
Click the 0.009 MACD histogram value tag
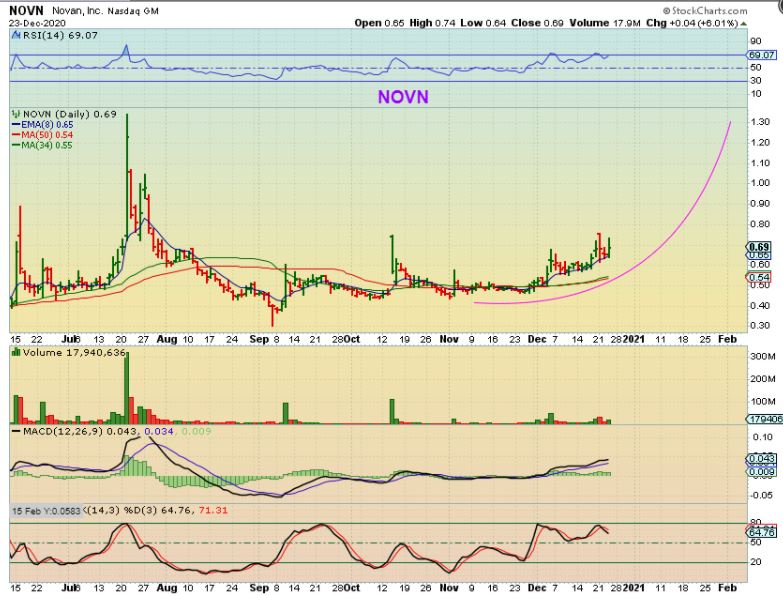762,472
